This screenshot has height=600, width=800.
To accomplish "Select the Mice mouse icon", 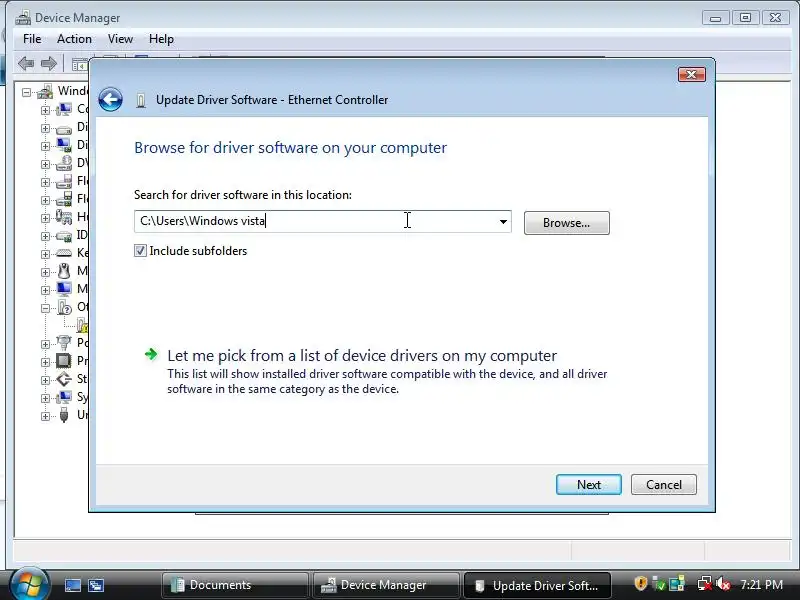I will pos(64,271).
